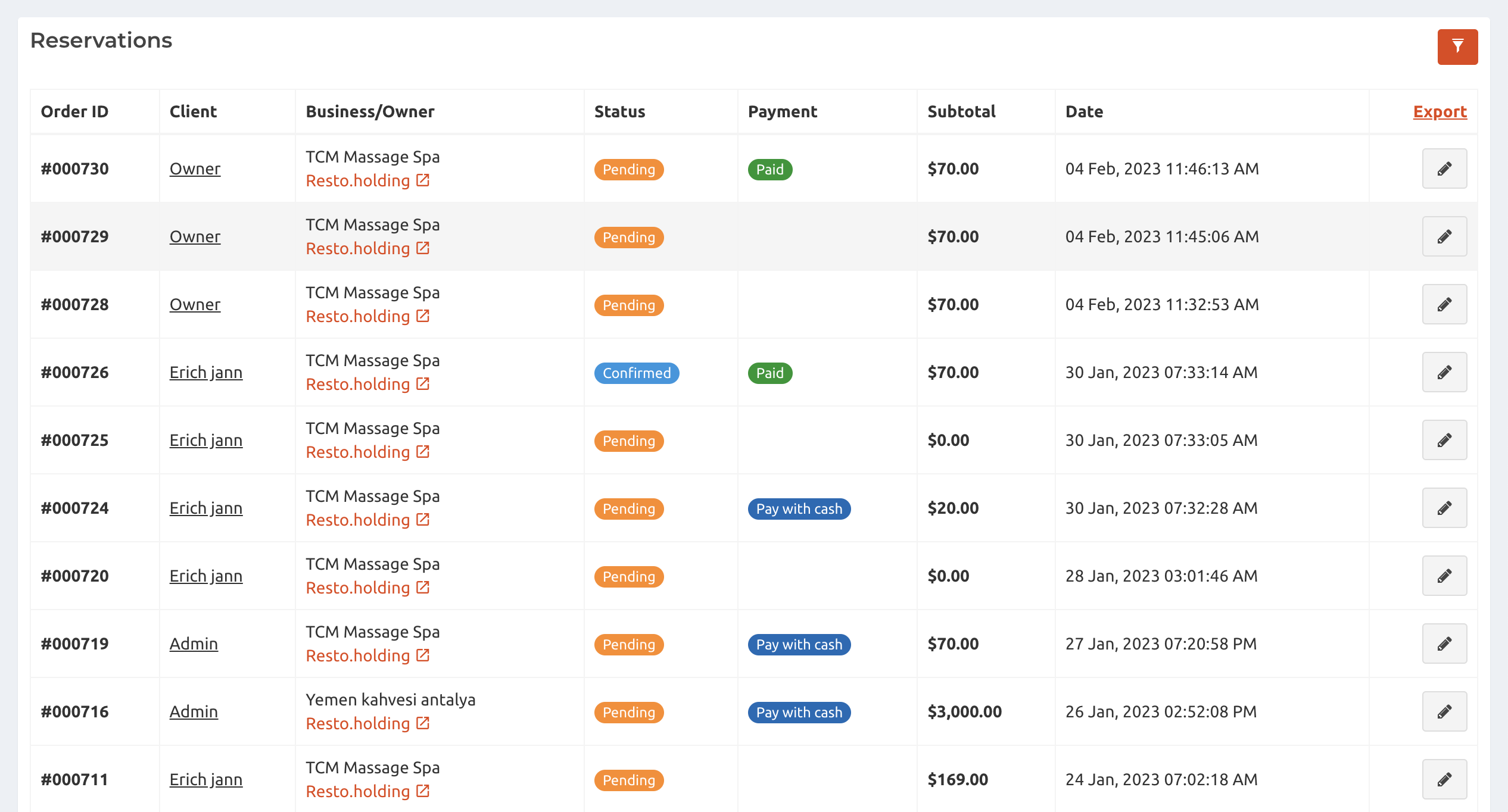
Task: Open external link icon beside Yemen kahvesi
Action: click(x=423, y=723)
